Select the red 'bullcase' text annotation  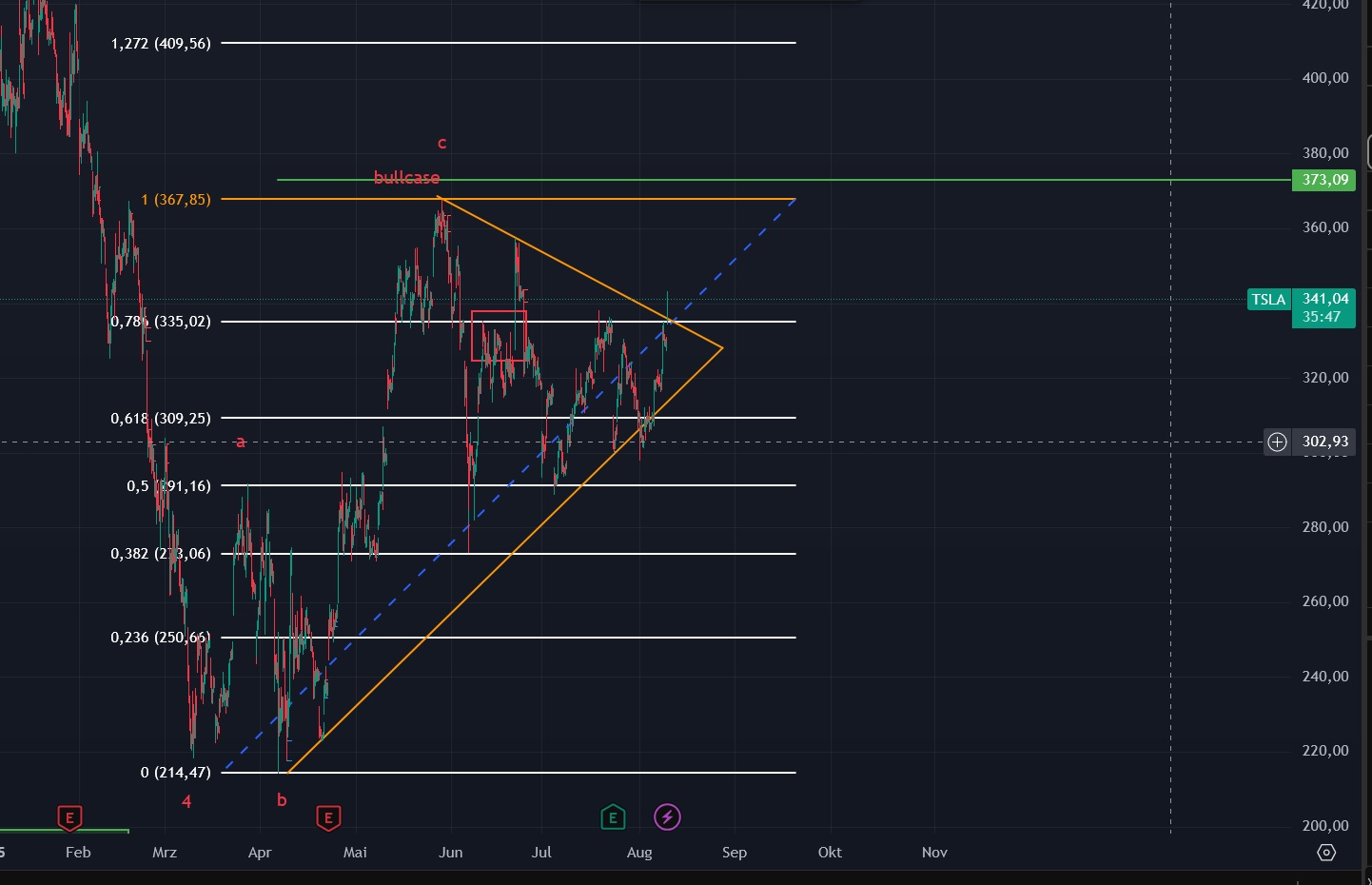(406, 178)
